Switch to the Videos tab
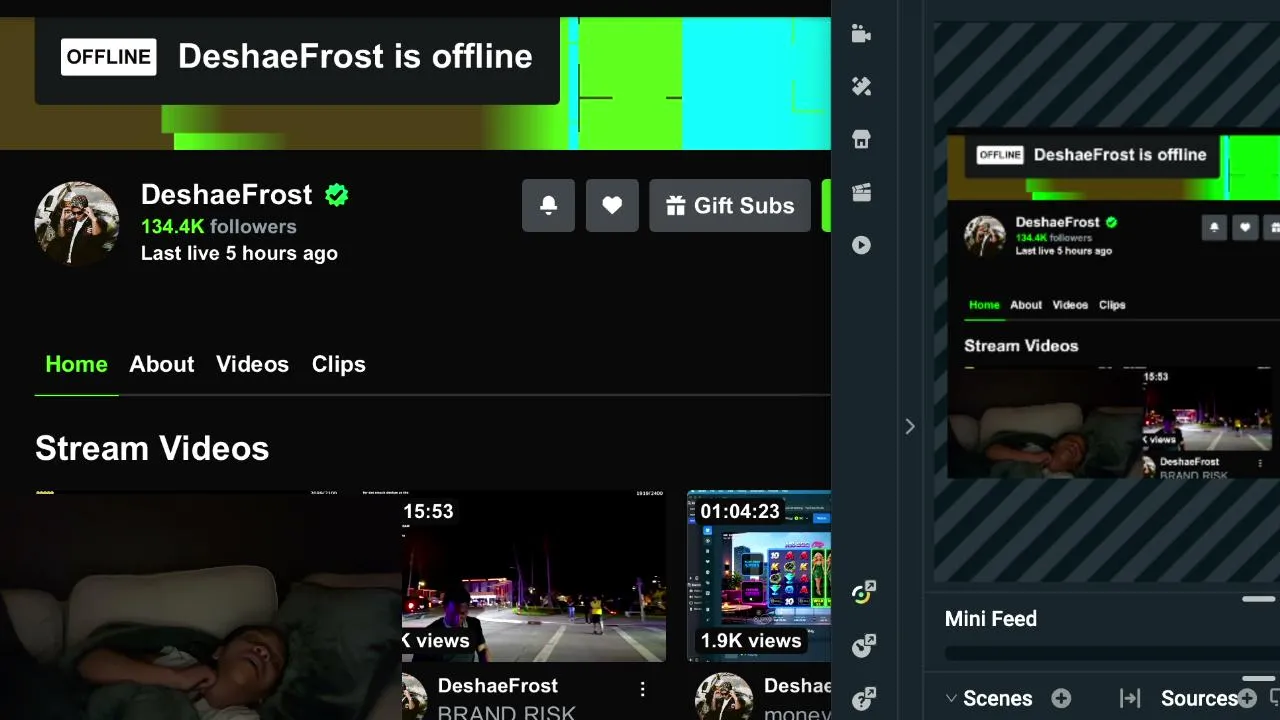This screenshot has height=720, width=1280. point(253,364)
